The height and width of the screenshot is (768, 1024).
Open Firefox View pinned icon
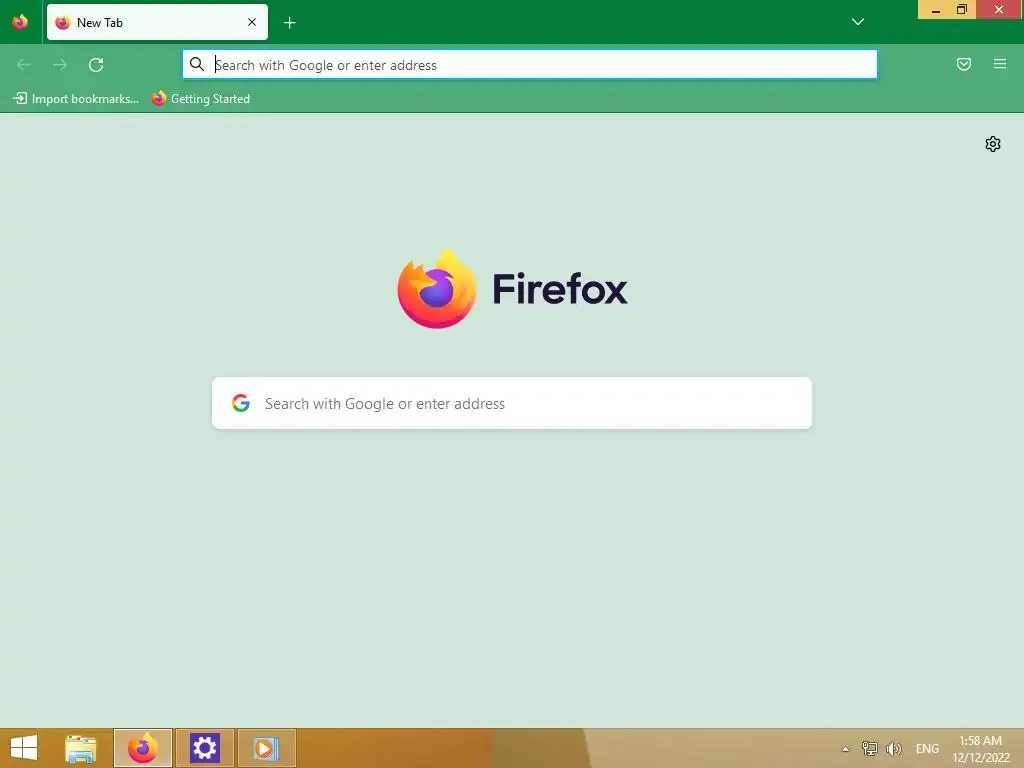point(20,22)
